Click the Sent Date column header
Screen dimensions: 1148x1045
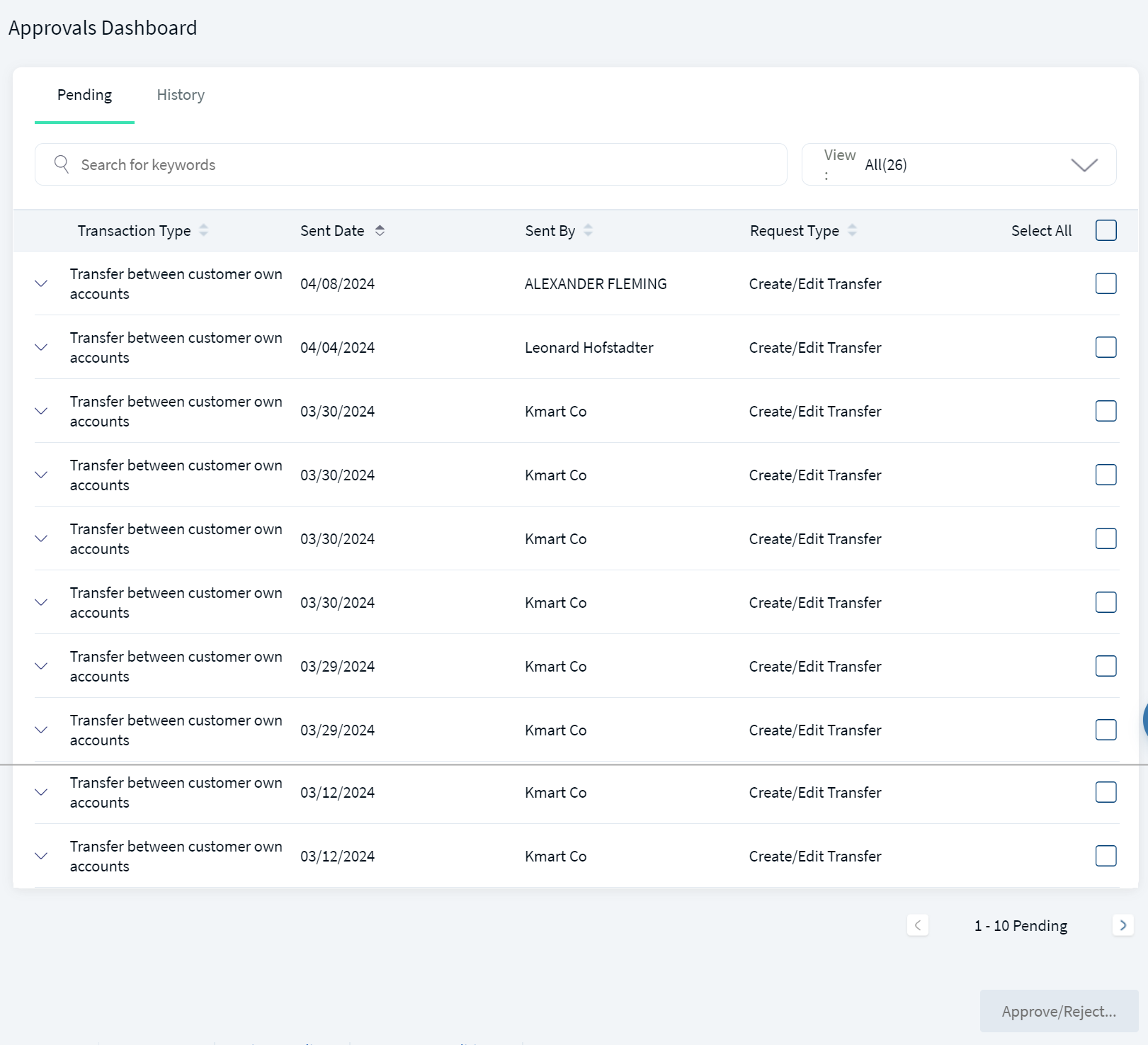332,231
